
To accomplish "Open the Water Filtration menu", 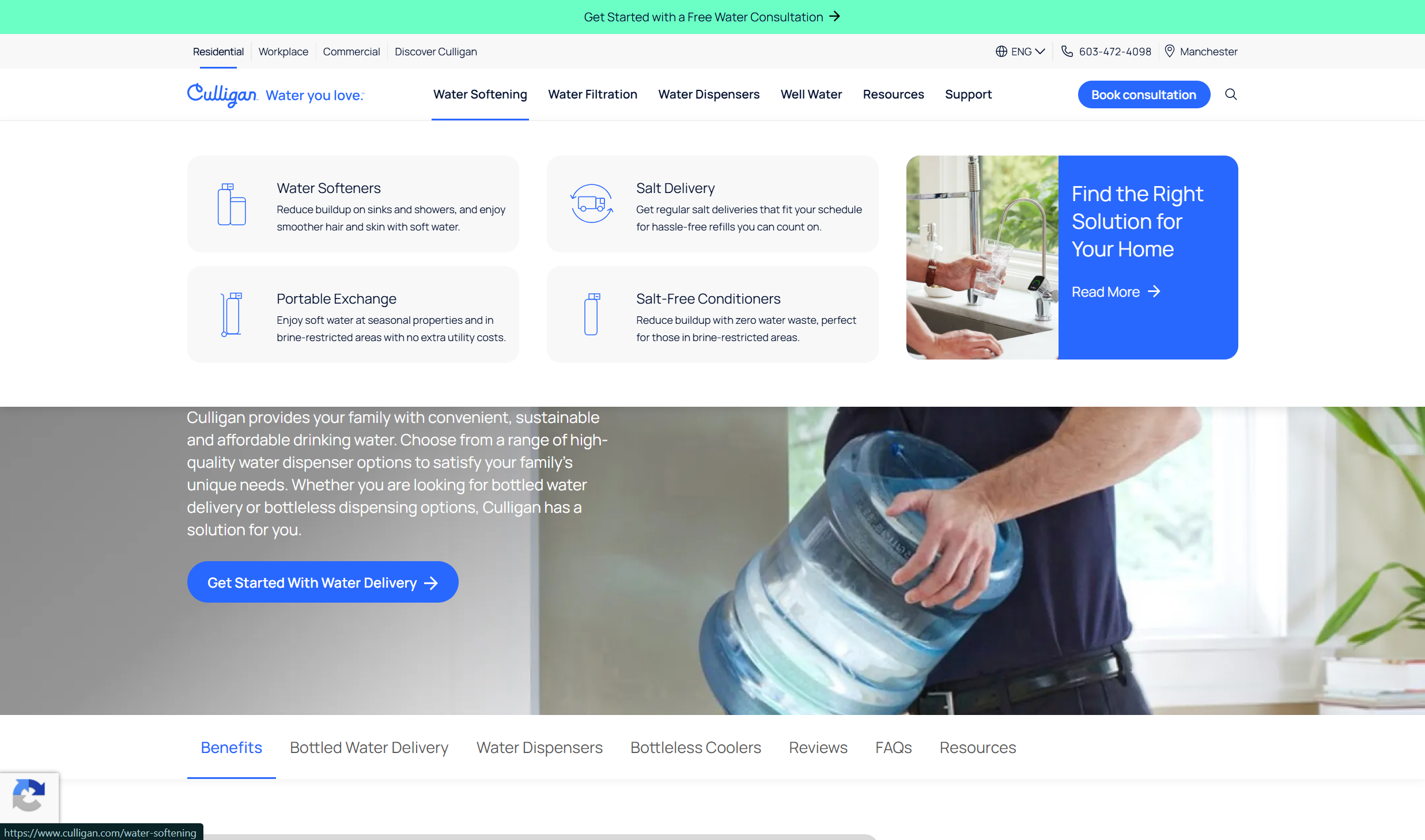I will (x=592, y=94).
